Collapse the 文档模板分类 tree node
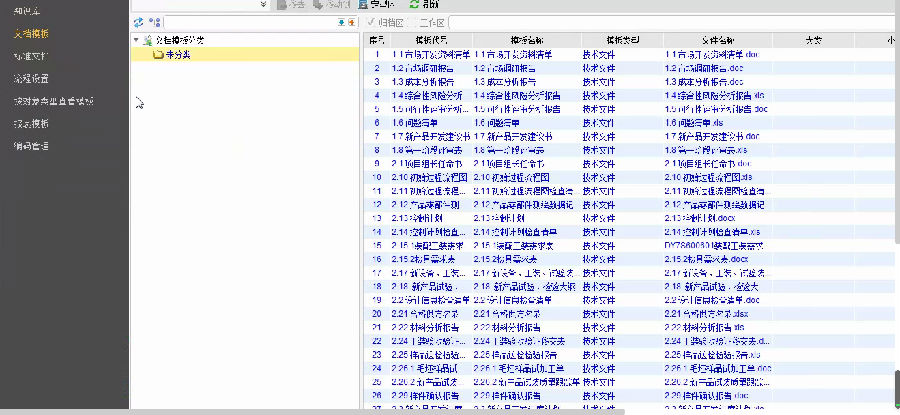Viewport: 900px width, 415px height. 136,40
